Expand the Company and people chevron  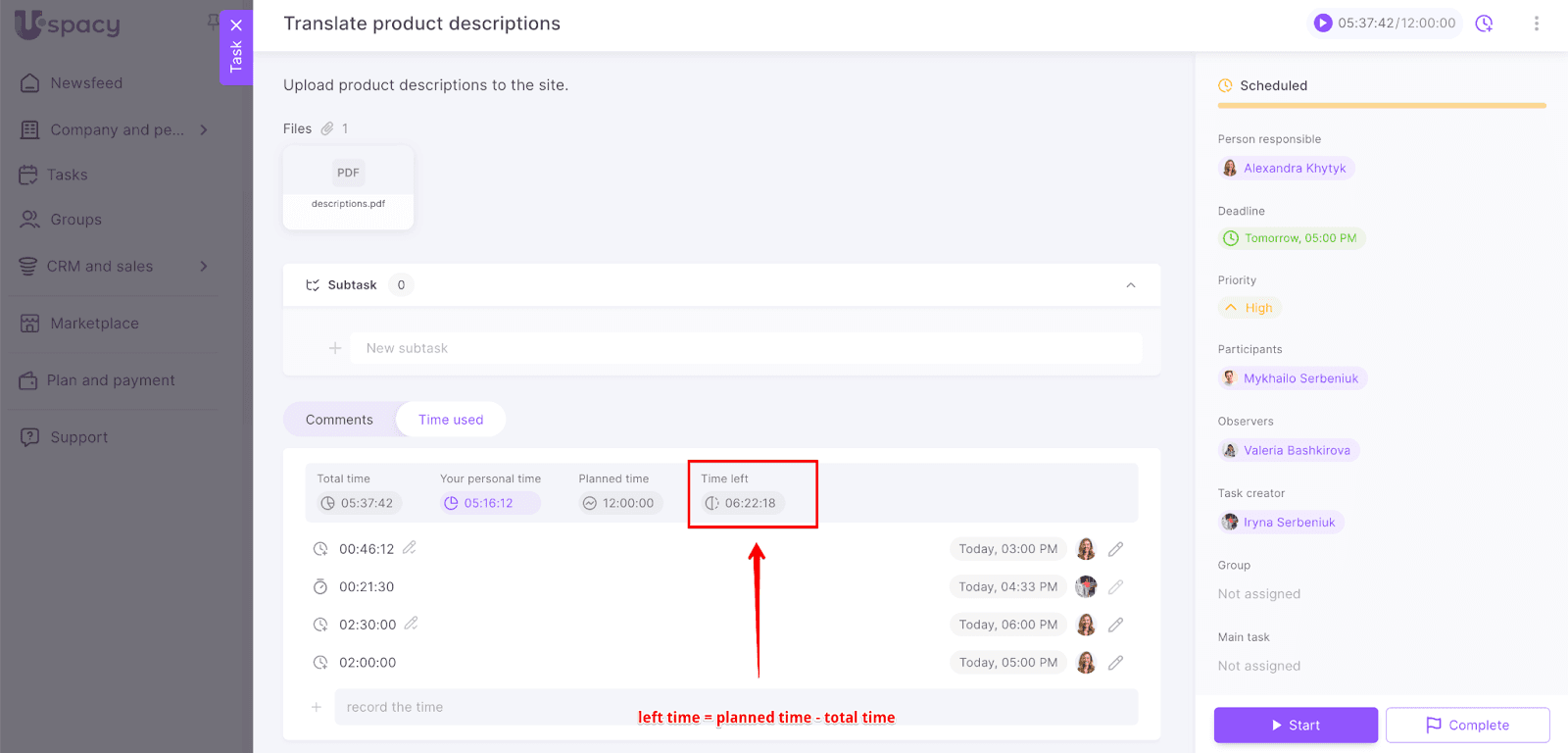click(204, 129)
